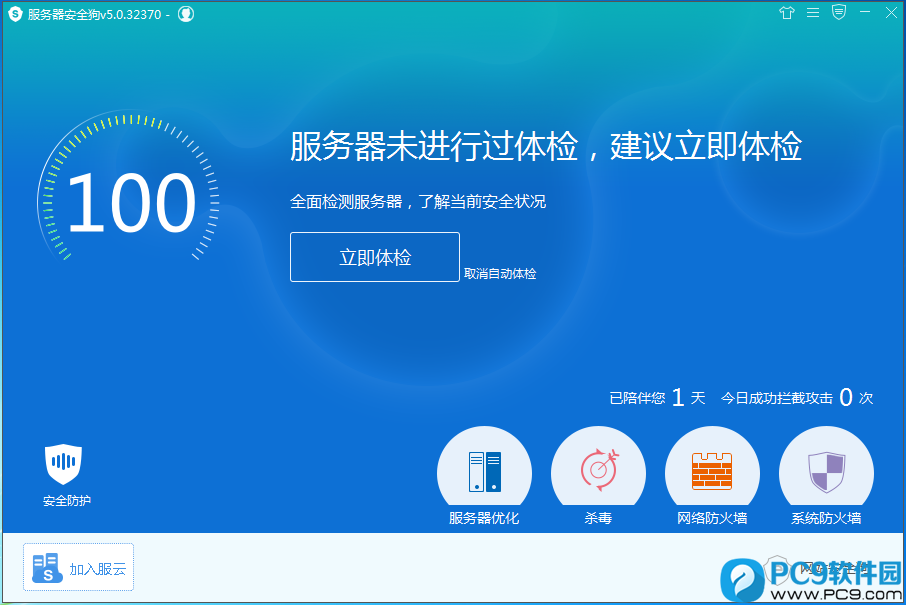906x605 pixels.
Task: Click the 全面检测服务器 subtitle text
Action: pos(418,202)
